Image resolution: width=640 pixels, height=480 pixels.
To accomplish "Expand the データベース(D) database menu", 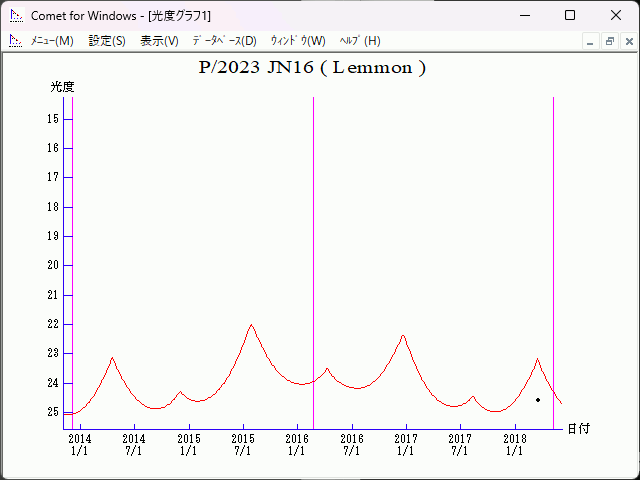I will 224,41.
